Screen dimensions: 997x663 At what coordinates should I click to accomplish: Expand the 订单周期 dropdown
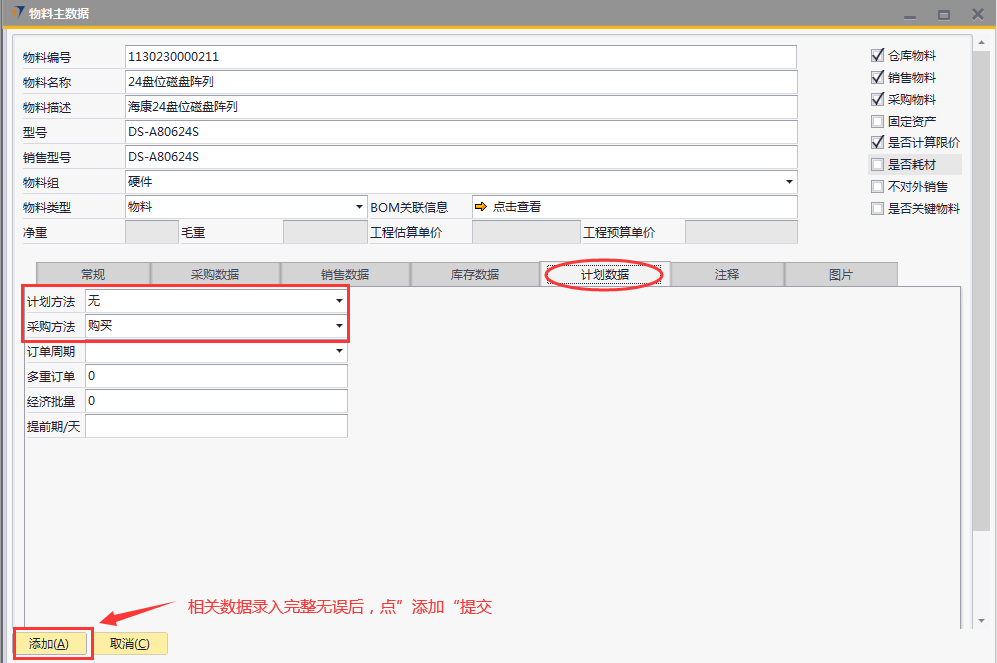click(x=339, y=351)
